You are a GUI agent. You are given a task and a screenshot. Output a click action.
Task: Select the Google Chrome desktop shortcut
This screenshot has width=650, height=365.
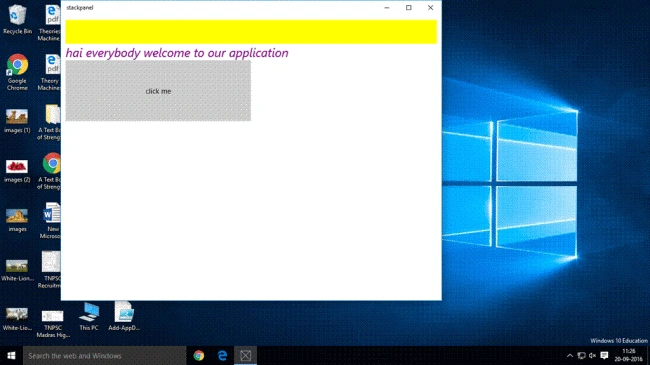point(17,72)
